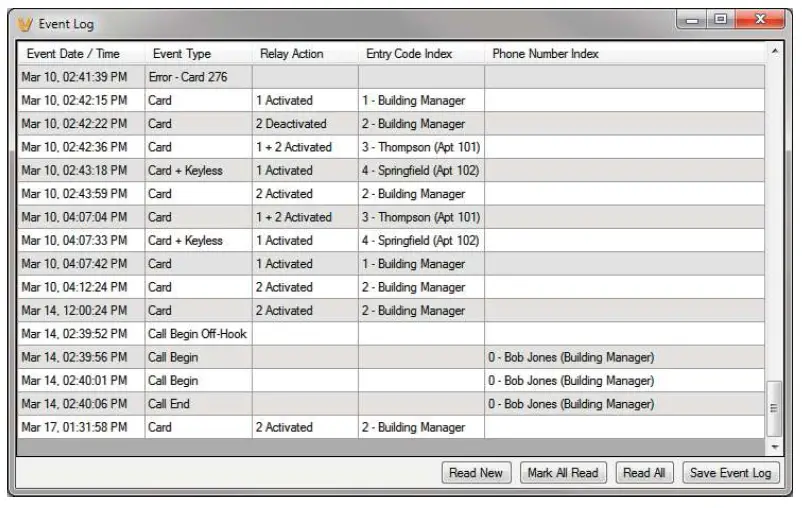Image resolution: width=802 pixels, height=508 pixels.
Task: Click the 2 Deactivated relay action cell
Action: click(291, 124)
